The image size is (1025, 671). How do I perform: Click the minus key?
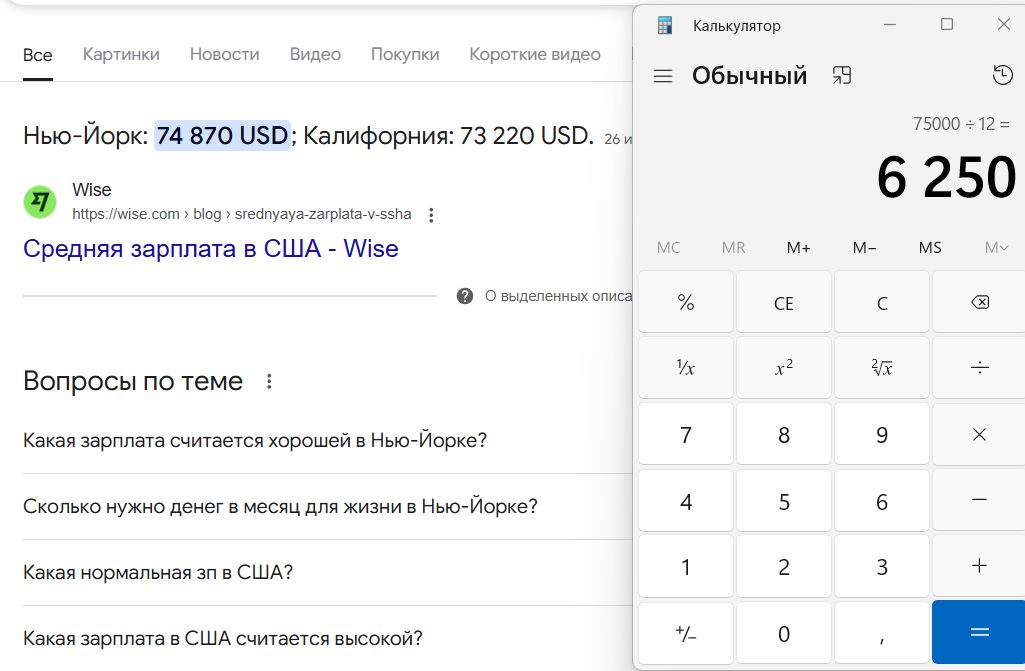(979, 500)
